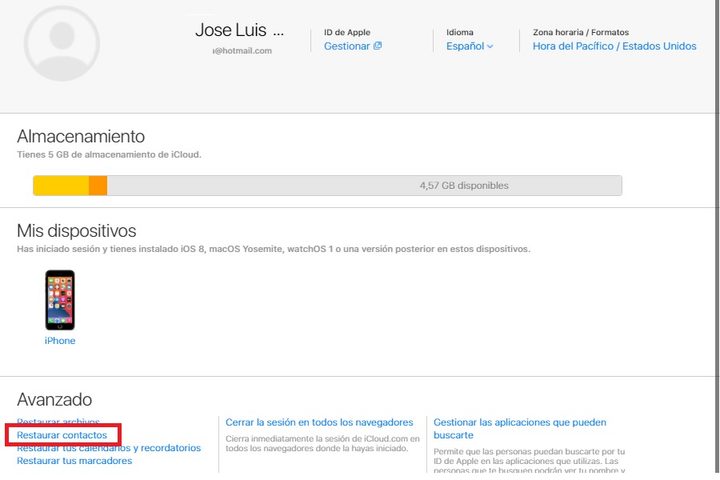
Task: Open Hora del Pacífico / Estados Unidos
Action: click(x=614, y=46)
